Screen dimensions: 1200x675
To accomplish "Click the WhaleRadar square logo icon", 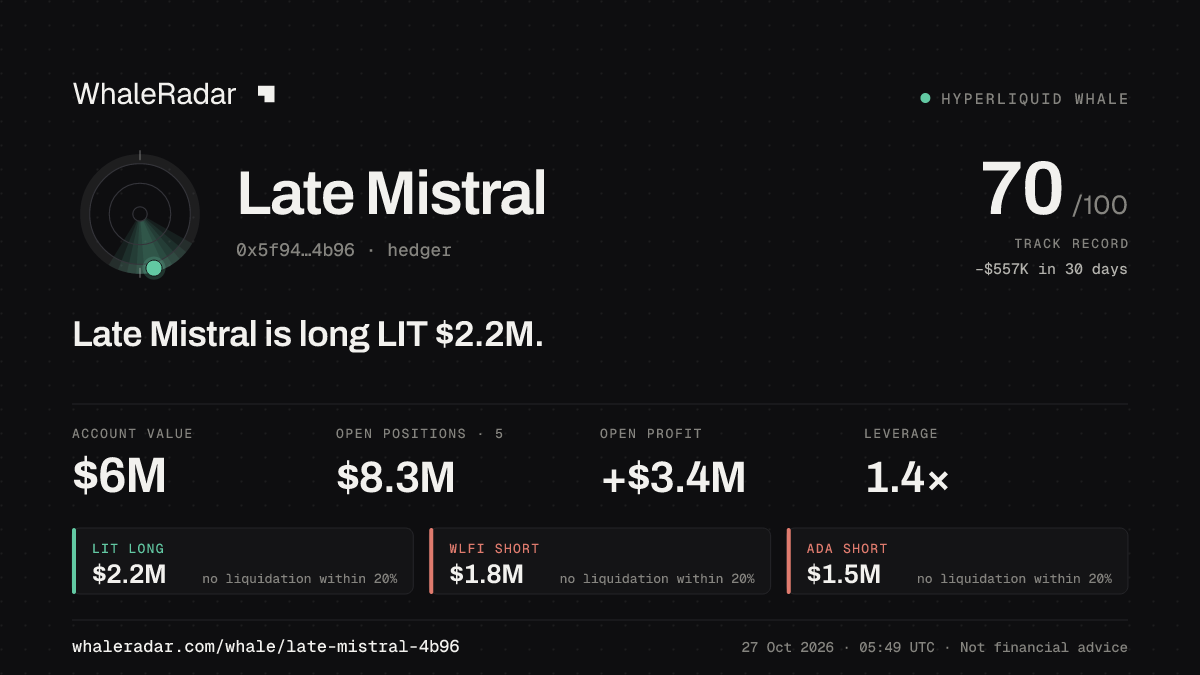I will coord(266,94).
